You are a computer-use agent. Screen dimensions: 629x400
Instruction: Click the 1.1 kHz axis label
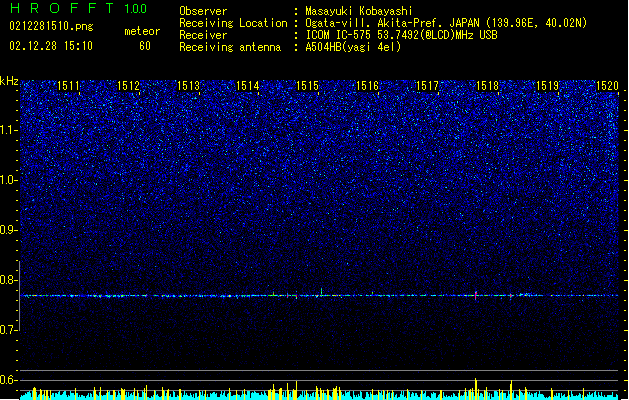(x=8, y=130)
